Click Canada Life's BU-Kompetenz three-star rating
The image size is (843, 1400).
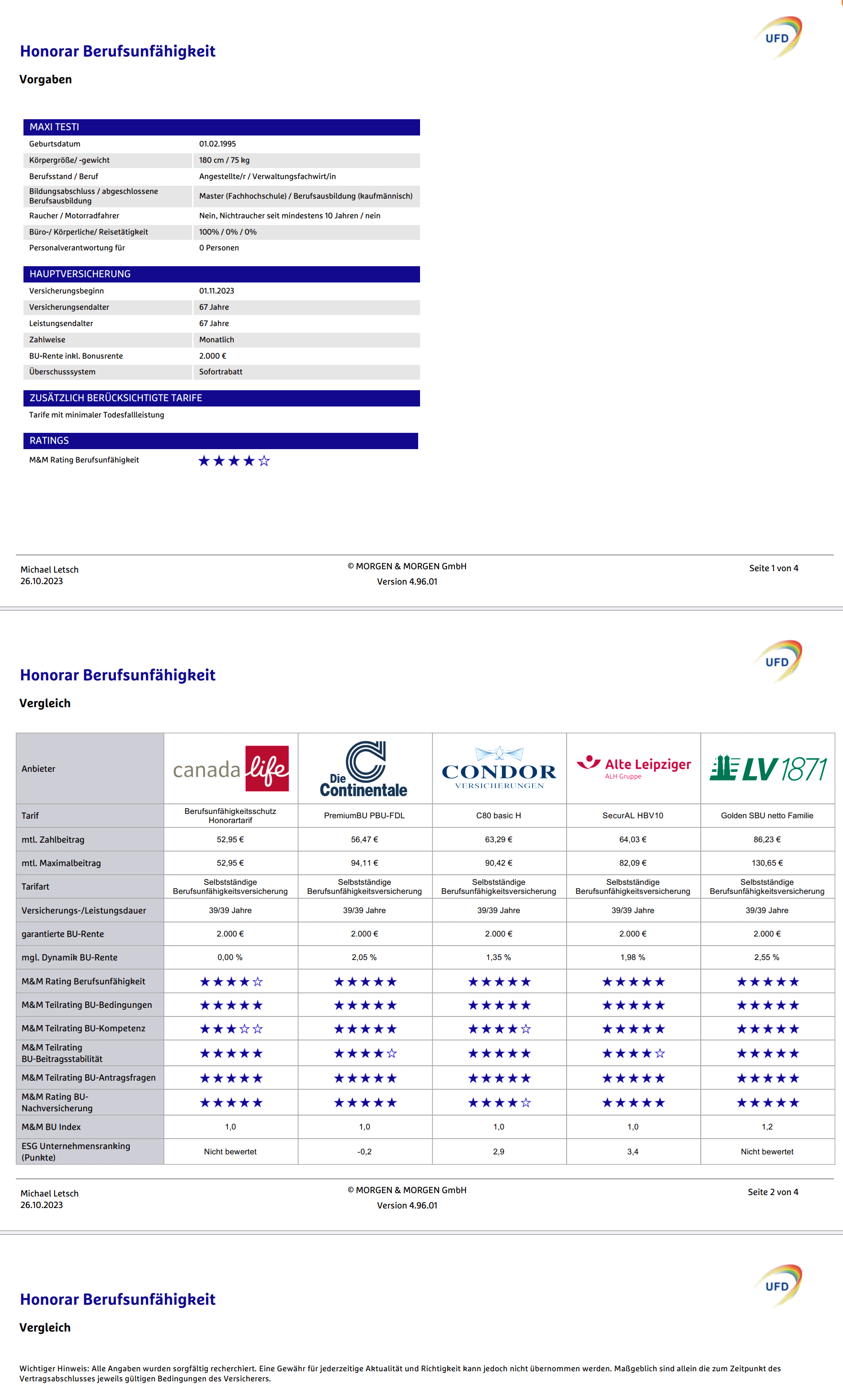(x=231, y=1029)
